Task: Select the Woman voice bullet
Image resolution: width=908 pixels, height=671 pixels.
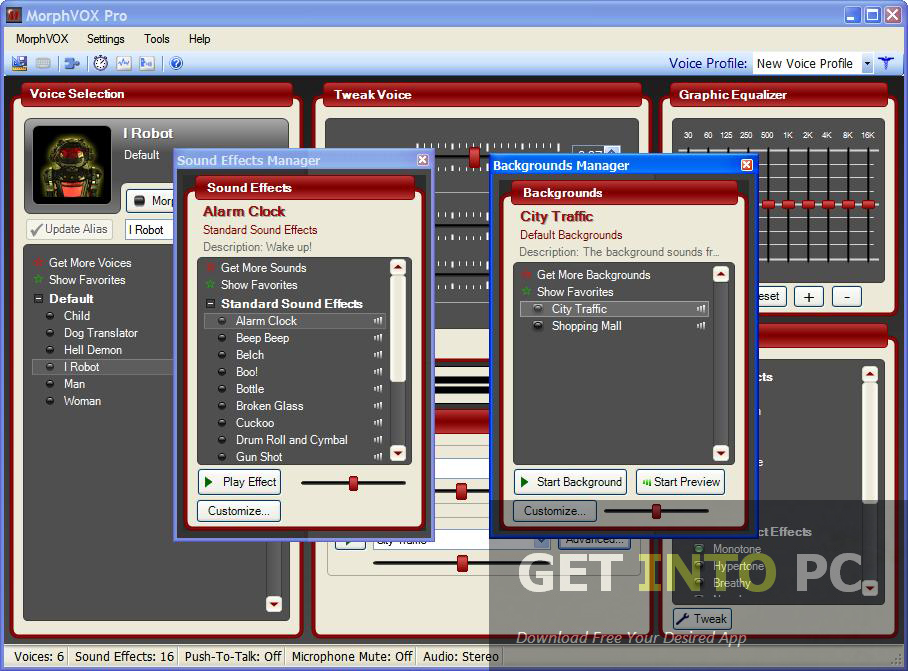Action: click(50, 401)
